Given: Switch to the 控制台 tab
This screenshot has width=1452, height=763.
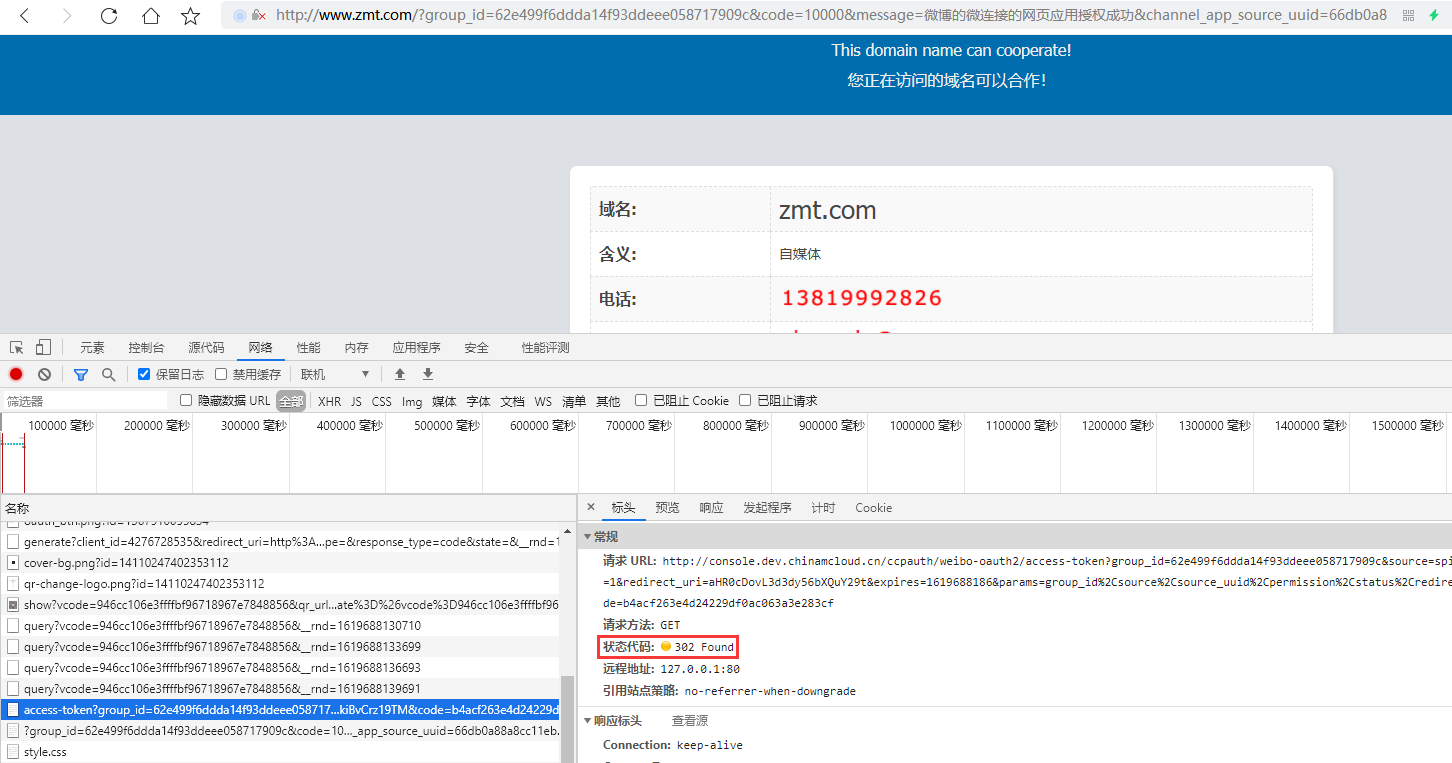Looking at the screenshot, I should [x=146, y=348].
